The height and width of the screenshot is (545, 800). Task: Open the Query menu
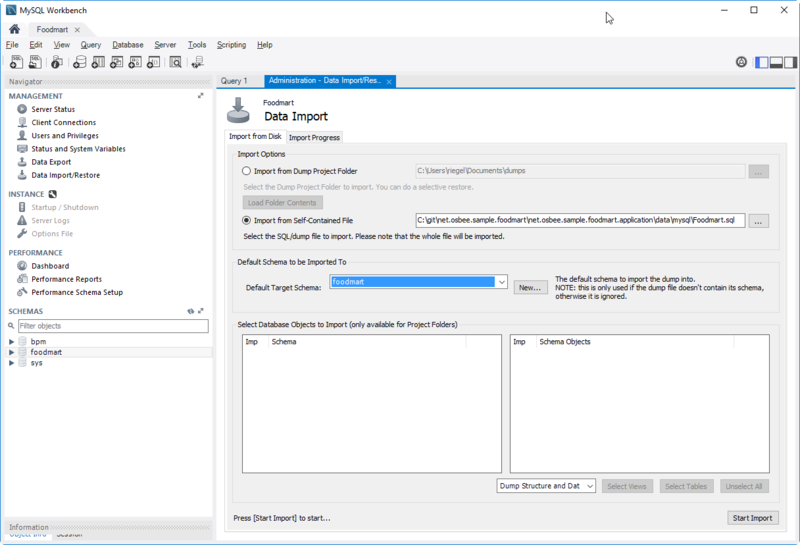91,45
